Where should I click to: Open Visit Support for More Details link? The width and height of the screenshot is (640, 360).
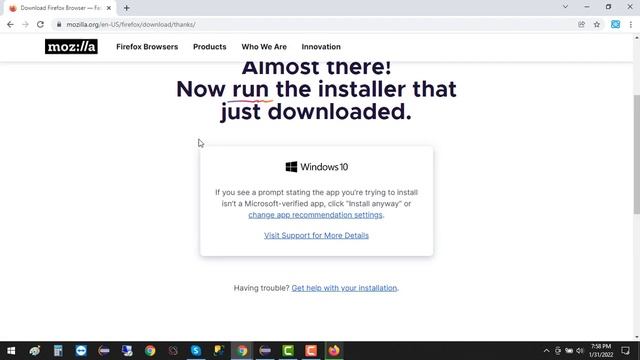[316, 236]
